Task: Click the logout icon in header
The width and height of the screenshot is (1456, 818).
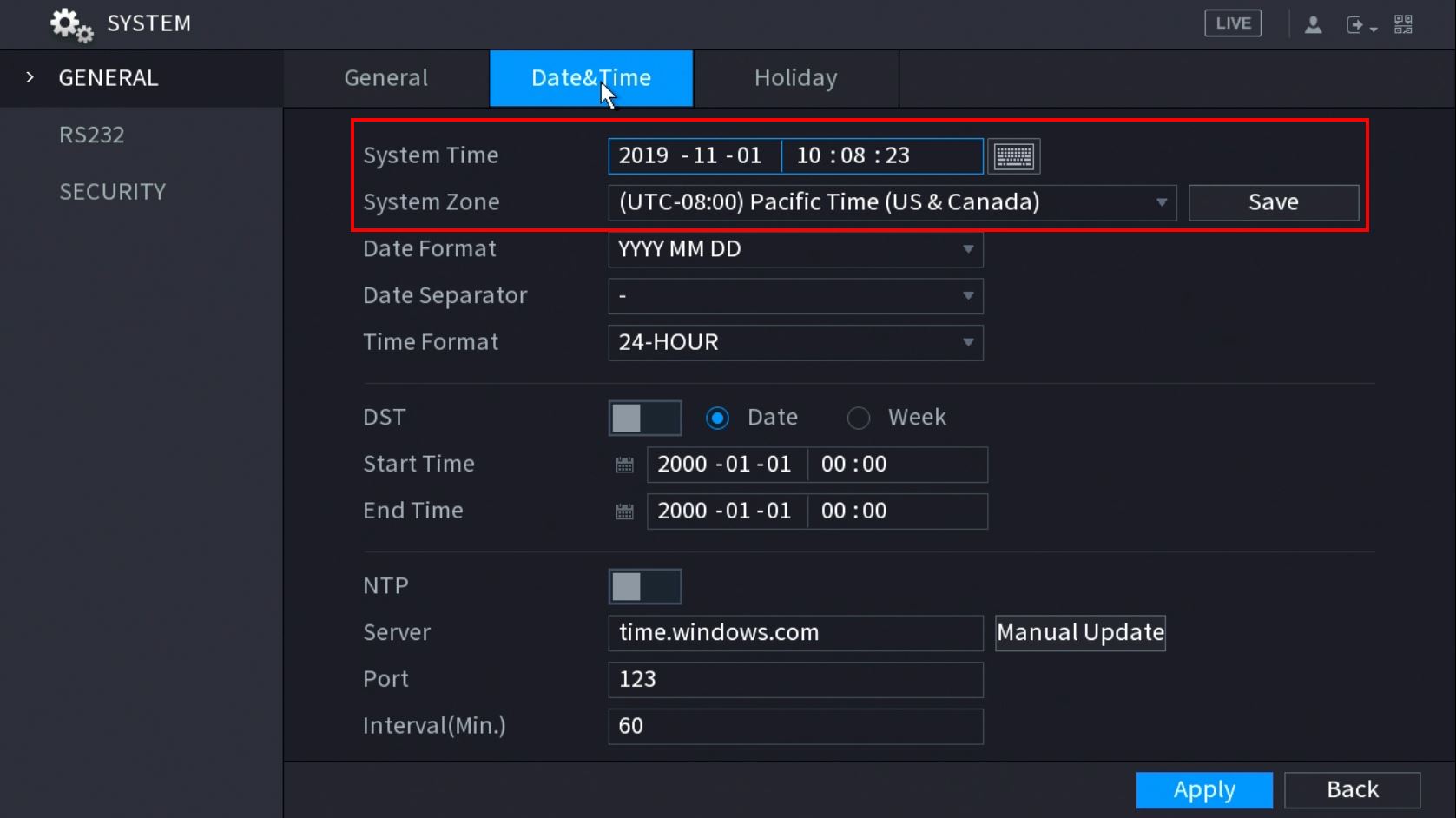Action: [1357, 24]
